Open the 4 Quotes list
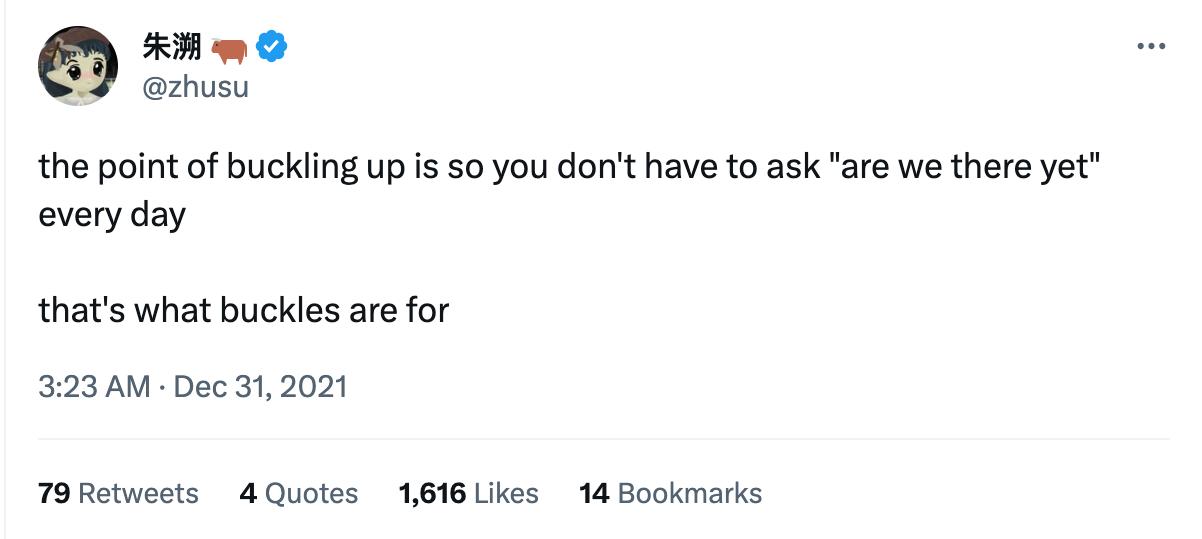 [x=298, y=493]
